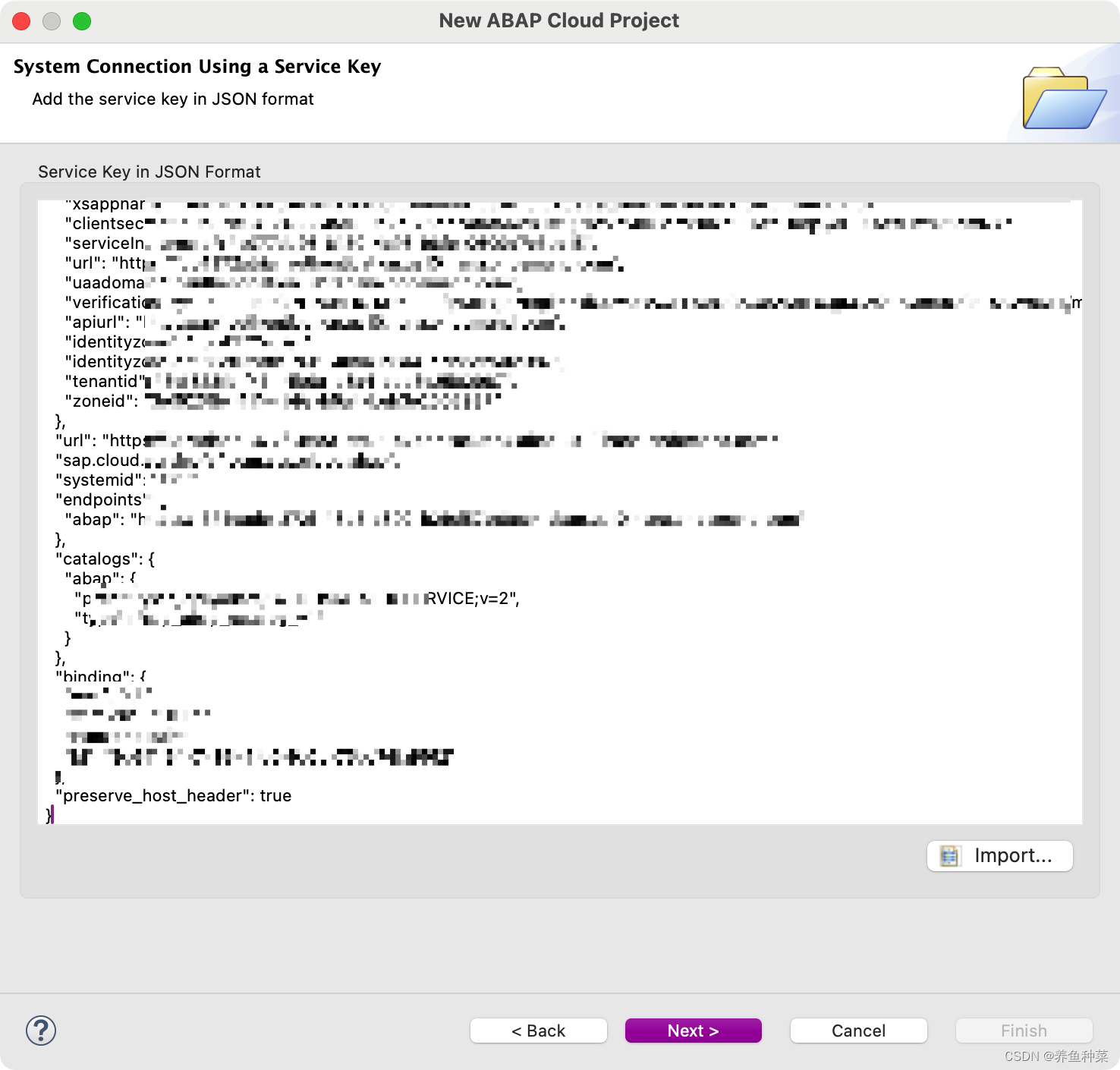Cancel the New ABAP Cloud Project wizard
The width and height of the screenshot is (1120, 1070).
point(858,1031)
